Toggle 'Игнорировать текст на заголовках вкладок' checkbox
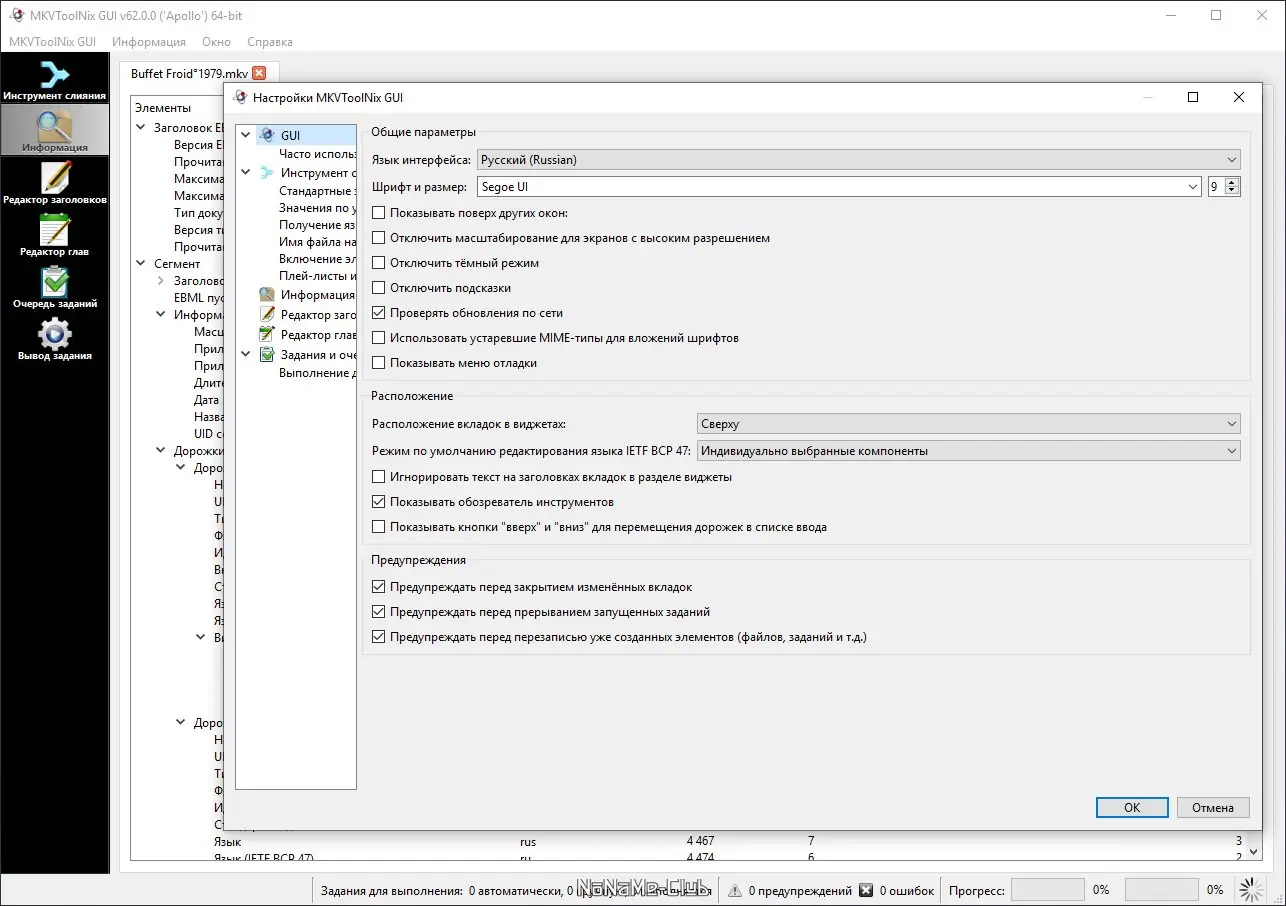The width and height of the screenshot is (1286, 906). pos(378,477)
